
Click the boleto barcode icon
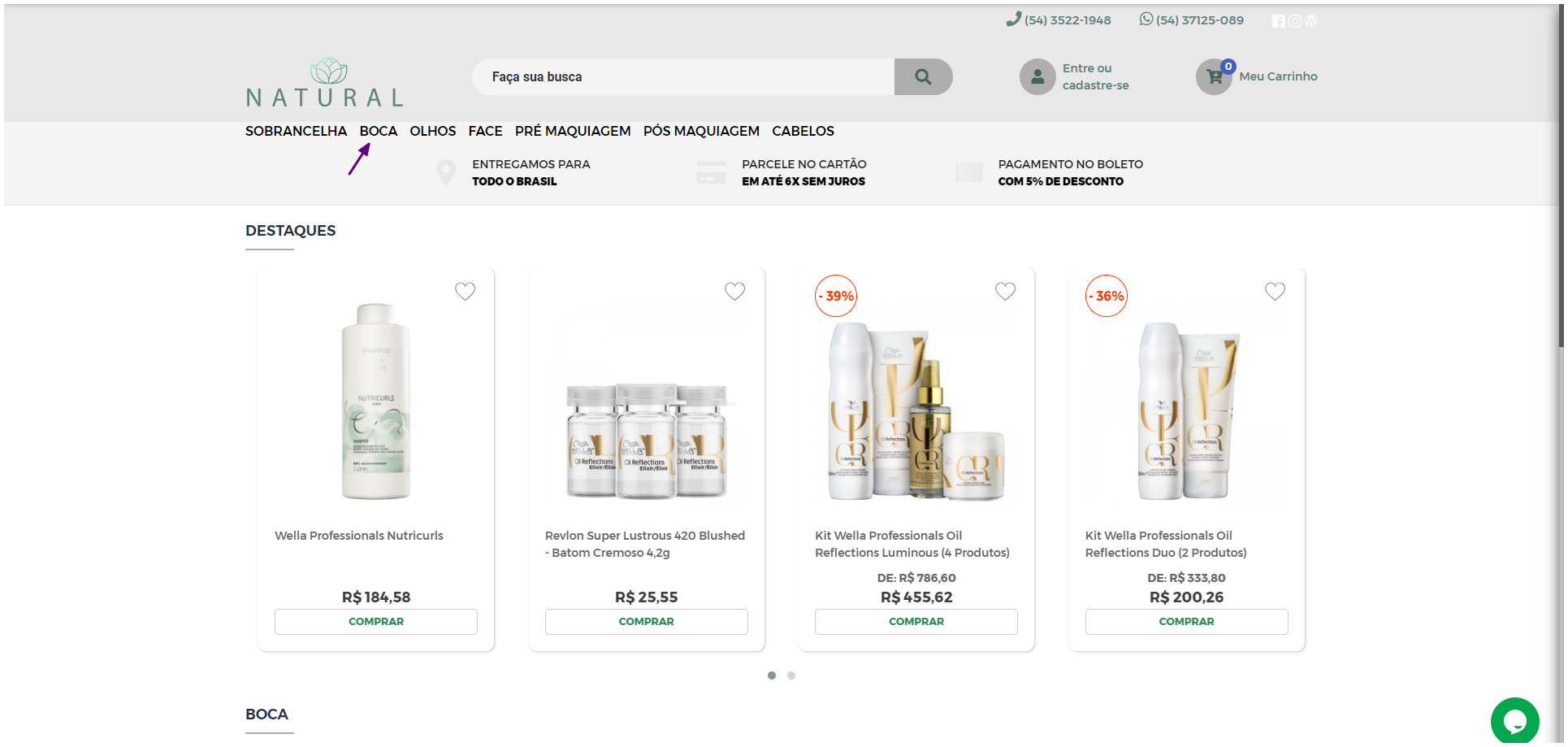point(968,172)
